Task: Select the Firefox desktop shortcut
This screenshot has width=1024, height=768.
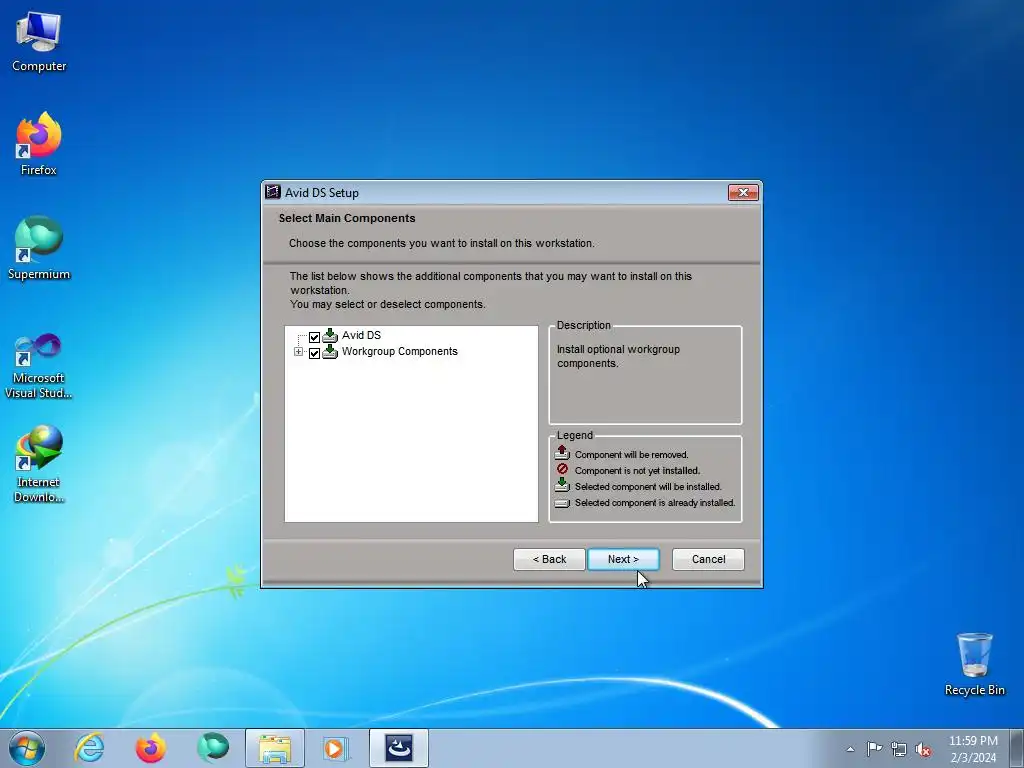Action: pyautogui.click(x=39, y=144)
